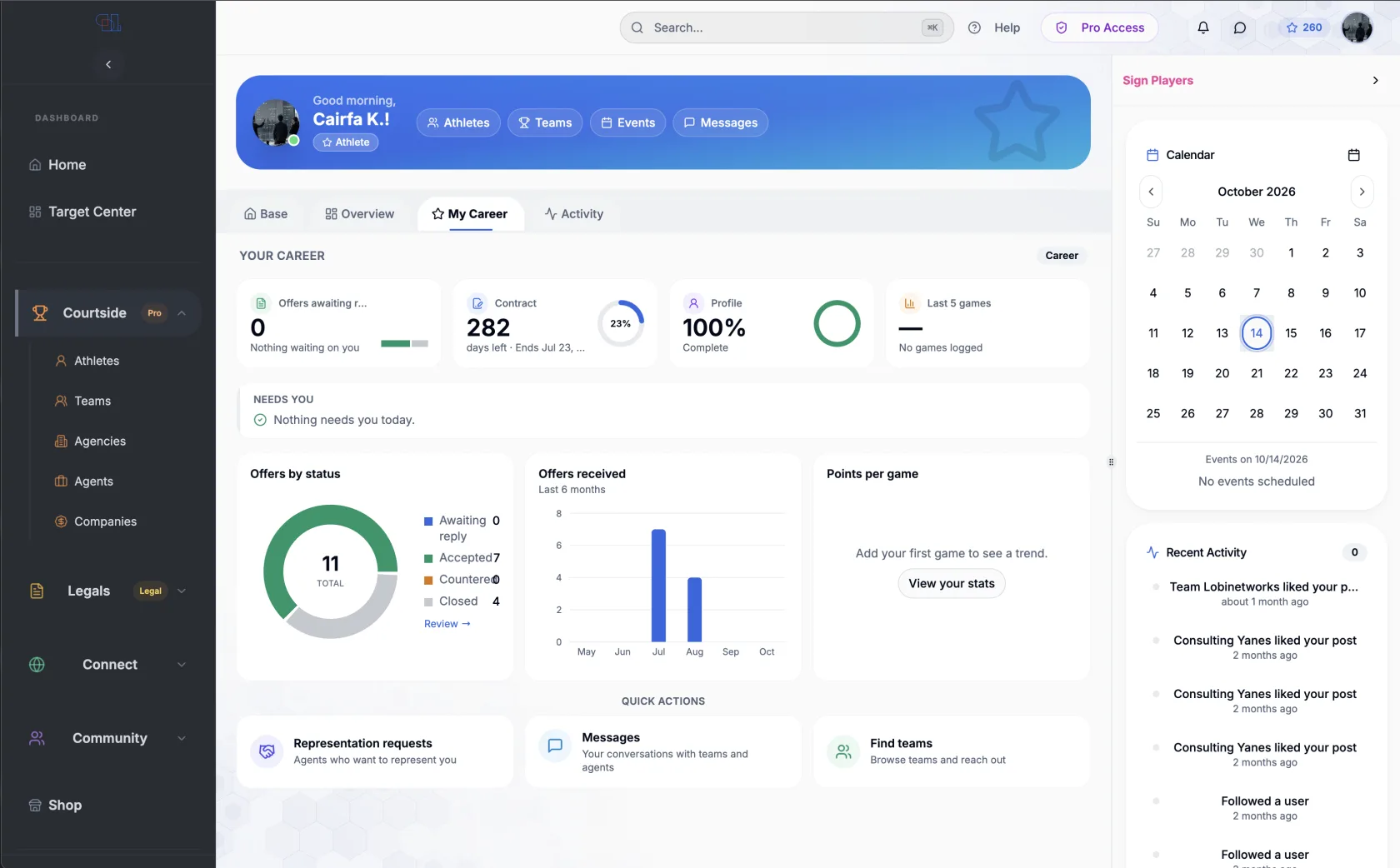Go to next month in calendar
1400x868 pixels.
click(1362, 192)
